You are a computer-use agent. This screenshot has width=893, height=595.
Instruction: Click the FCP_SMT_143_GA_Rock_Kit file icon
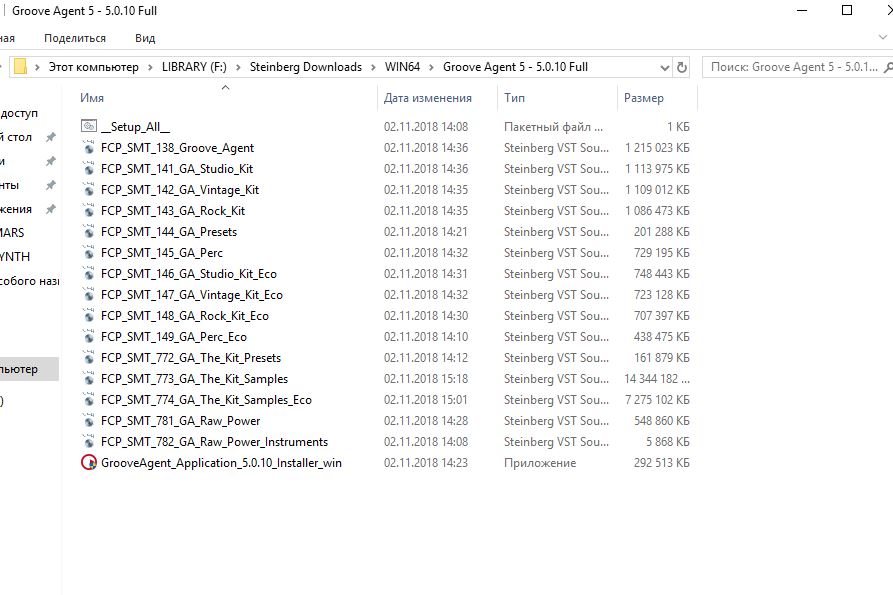(89, 211)
